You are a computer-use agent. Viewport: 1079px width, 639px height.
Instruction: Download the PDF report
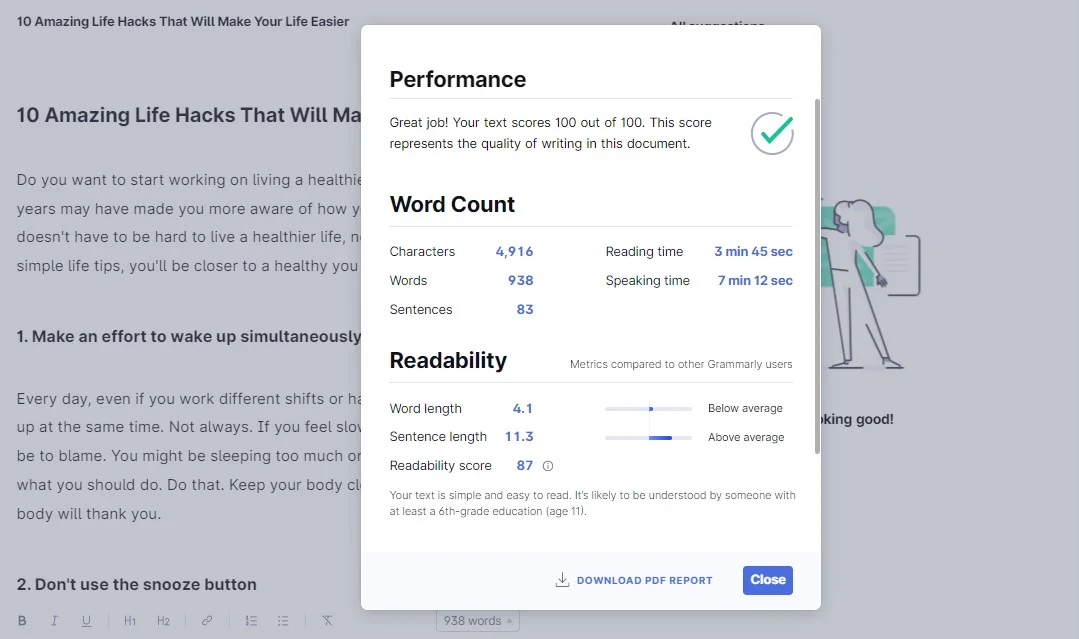644,580
